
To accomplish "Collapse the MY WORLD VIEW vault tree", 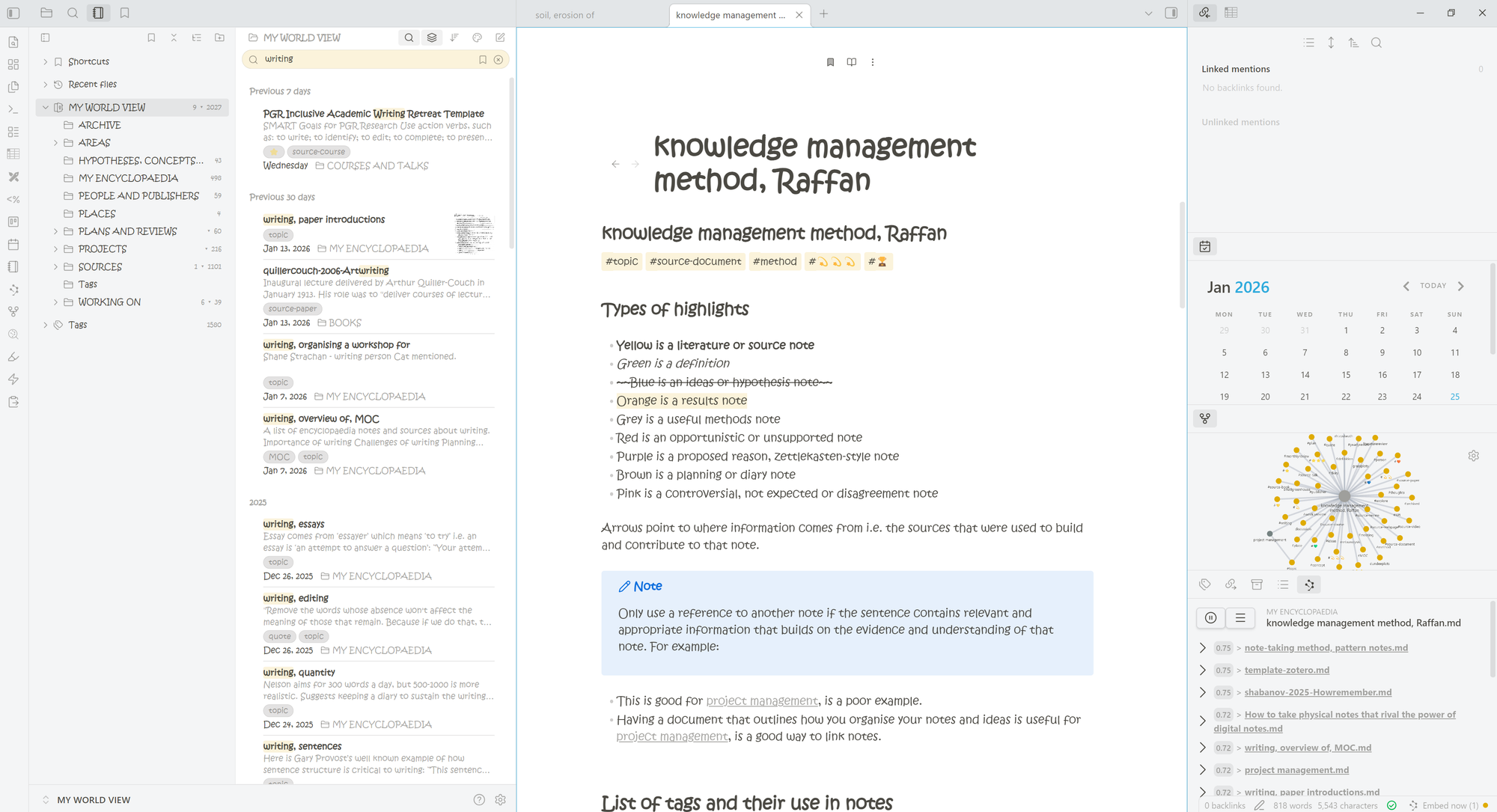I will [x=46, y=107].
